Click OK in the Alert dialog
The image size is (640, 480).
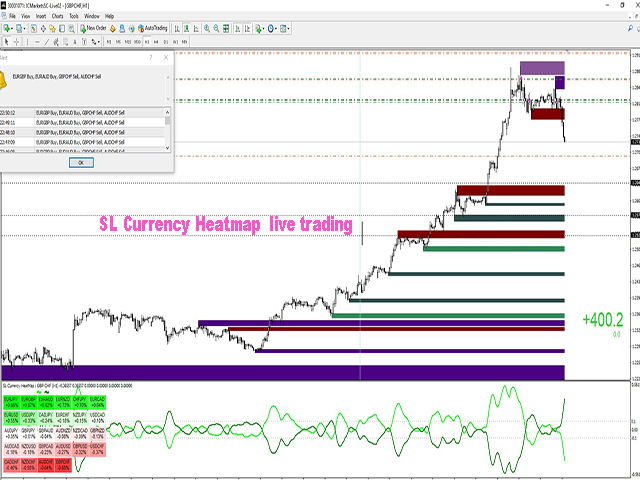pyautogui.click(x=81, y=162)
